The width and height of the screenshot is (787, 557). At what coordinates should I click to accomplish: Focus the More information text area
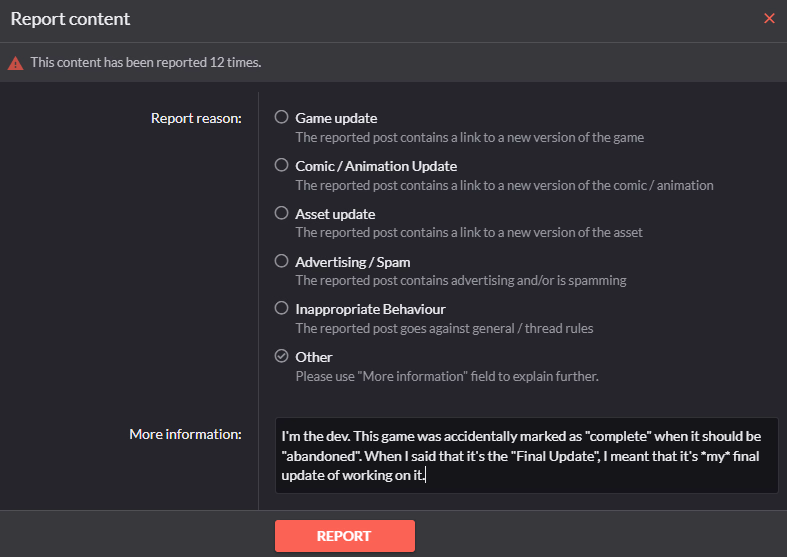click(x=527, y=456)
